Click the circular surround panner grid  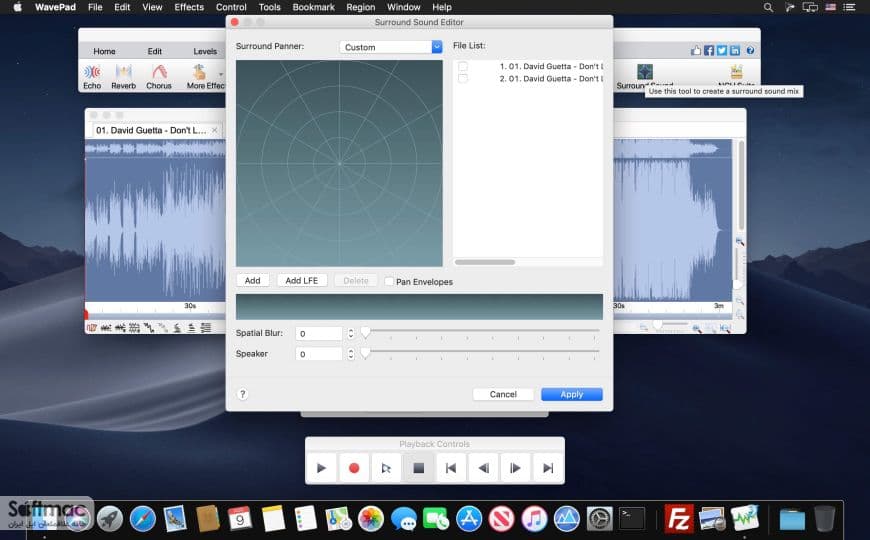pos(340,164)
